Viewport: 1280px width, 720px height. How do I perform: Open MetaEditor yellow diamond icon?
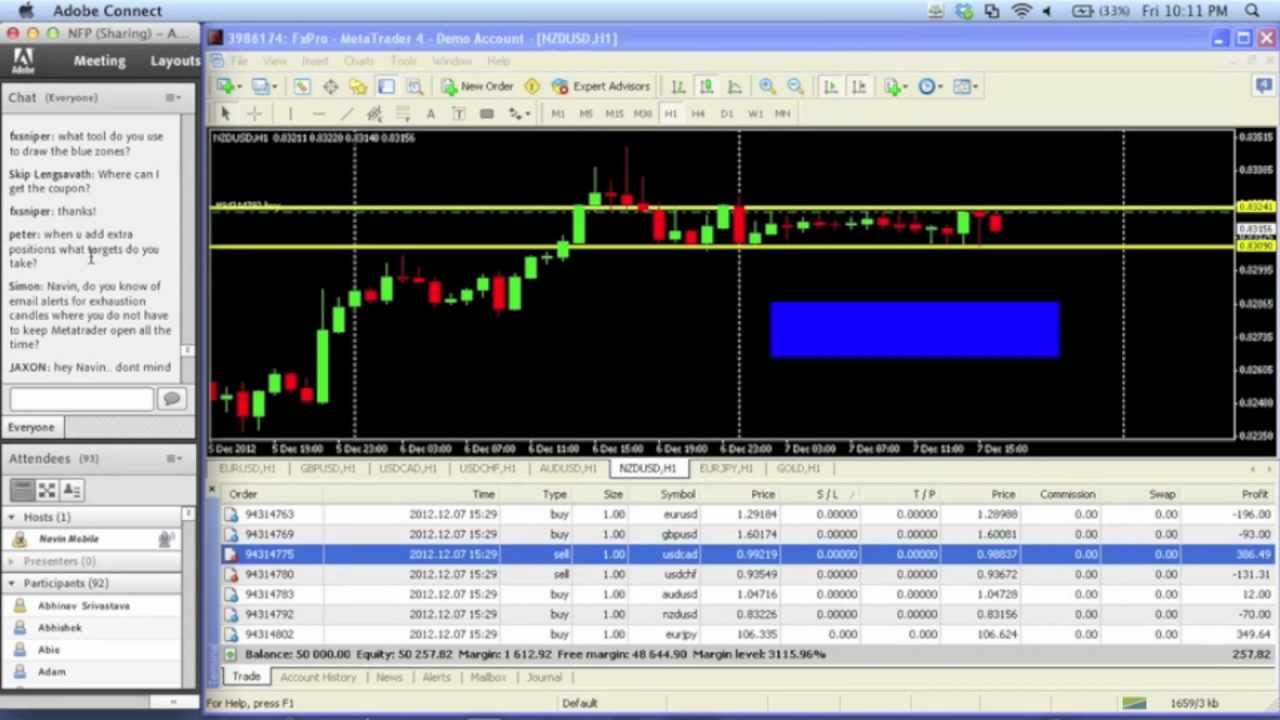532,86
